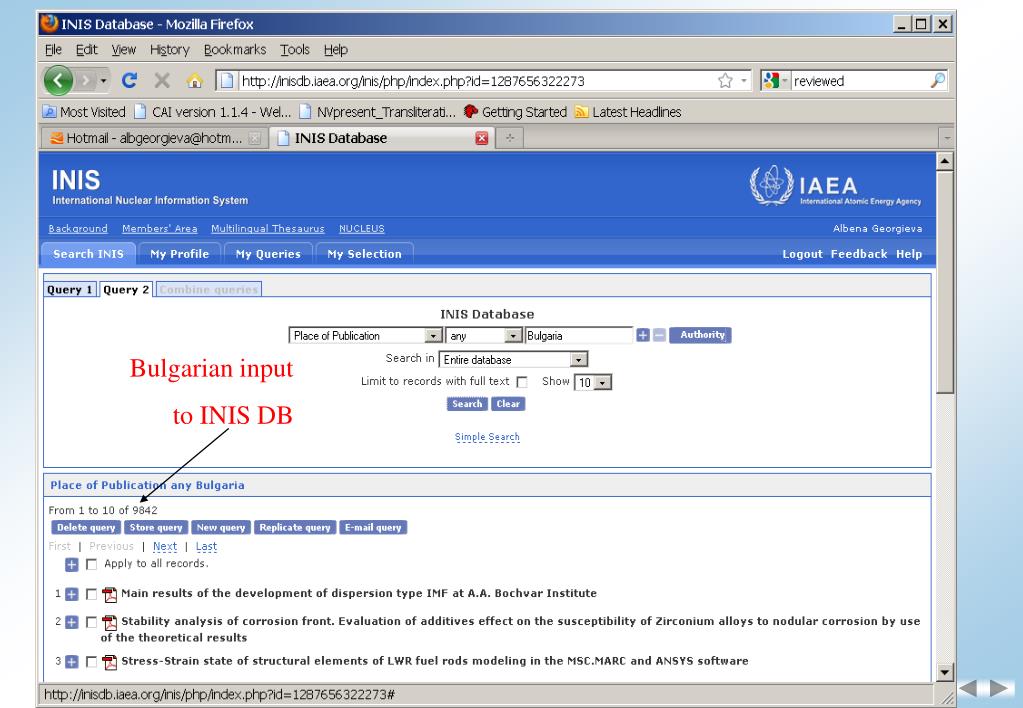The height and width of the screenshot is (708, 1023).
Task: Click the search magnifier icon
Action: [937, 80]
